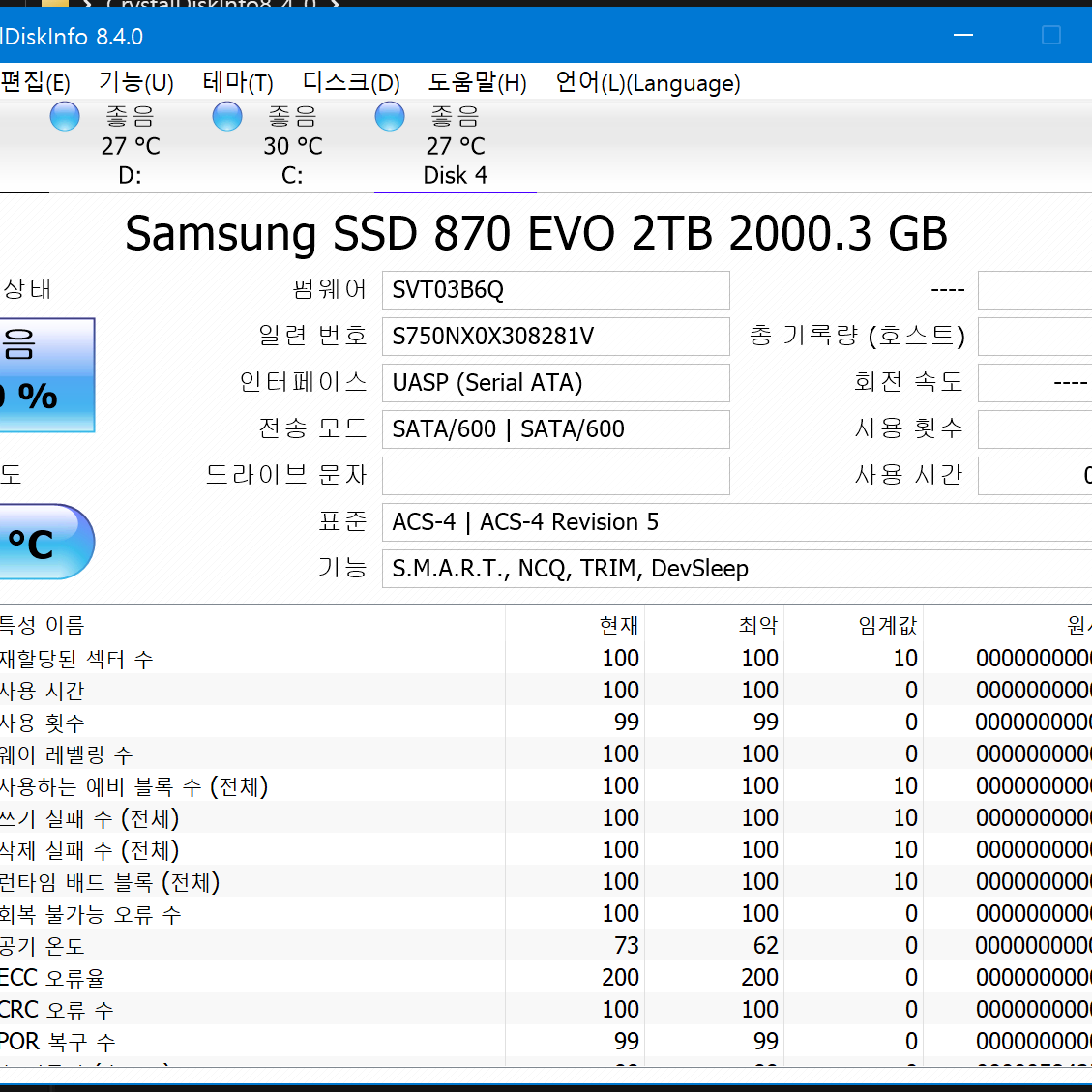Click the health status percentage box
Image resolution: width=1092 pixels, height=1092 pixels.
point(46,374)
